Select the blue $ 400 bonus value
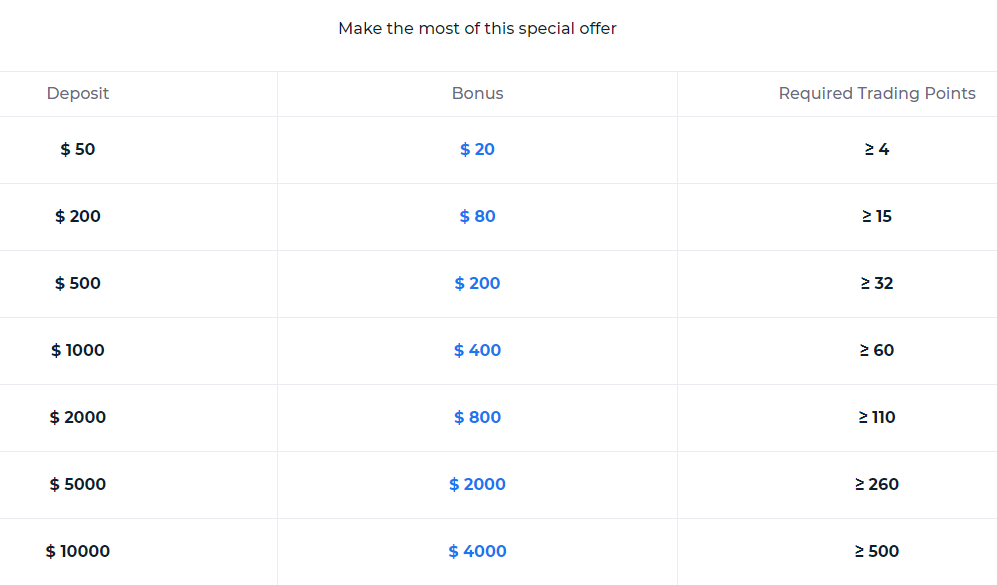Image resolution: width=997 pixels, height=585 pixels. tap(477, 350)
